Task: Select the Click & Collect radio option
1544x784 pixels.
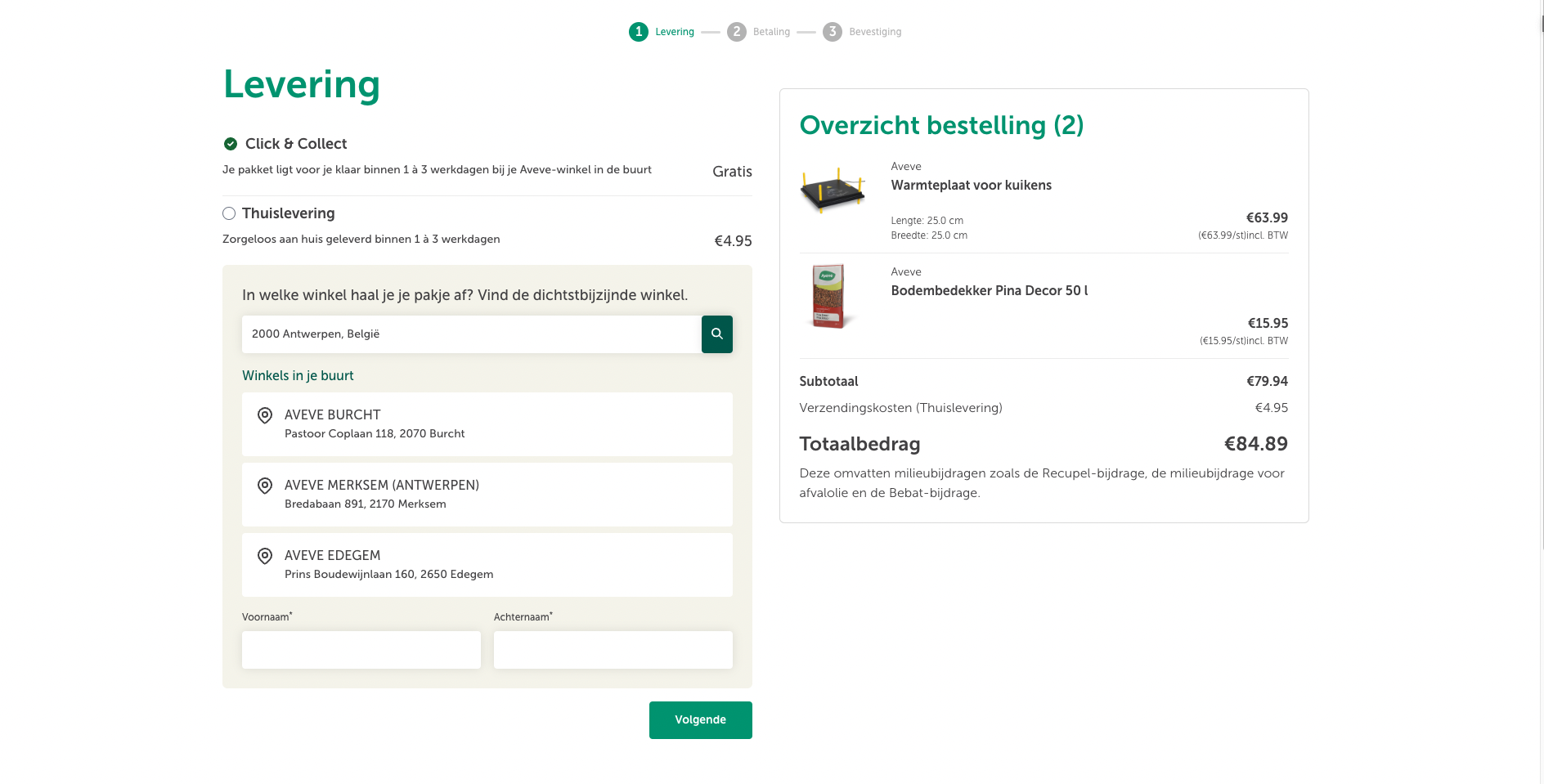Action: tap(231, 144)
